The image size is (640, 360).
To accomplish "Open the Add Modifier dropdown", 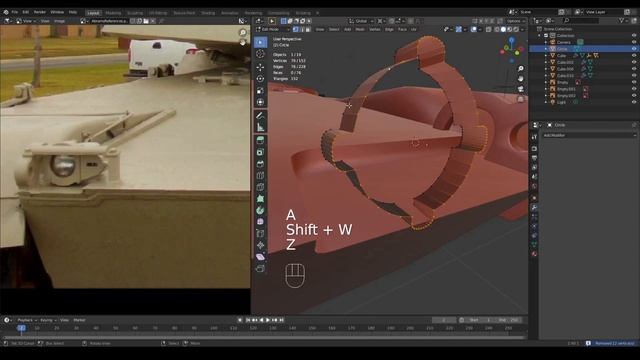I will (589, 135).
